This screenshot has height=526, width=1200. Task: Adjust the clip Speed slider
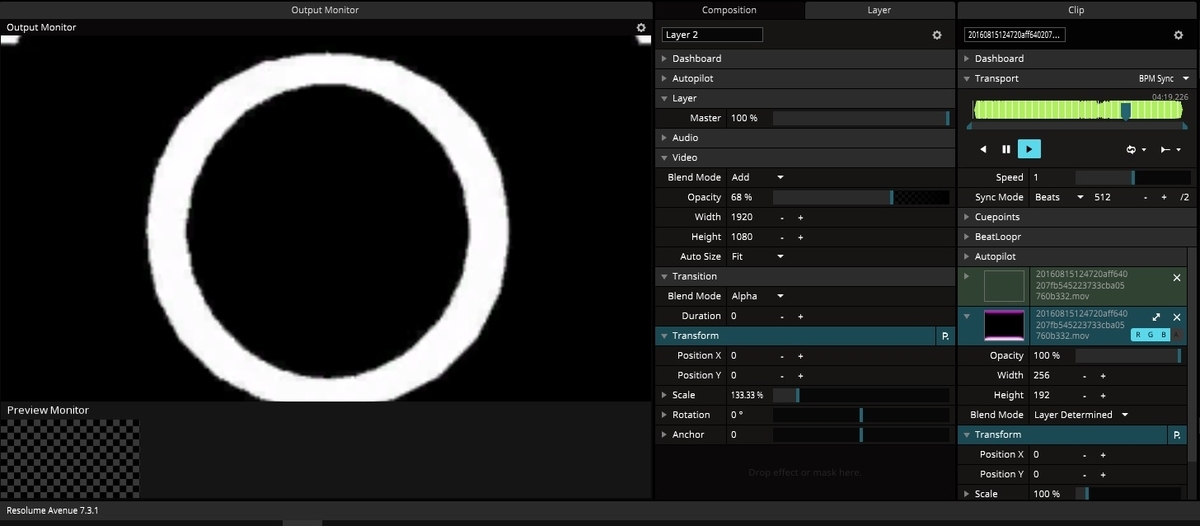1133,178
